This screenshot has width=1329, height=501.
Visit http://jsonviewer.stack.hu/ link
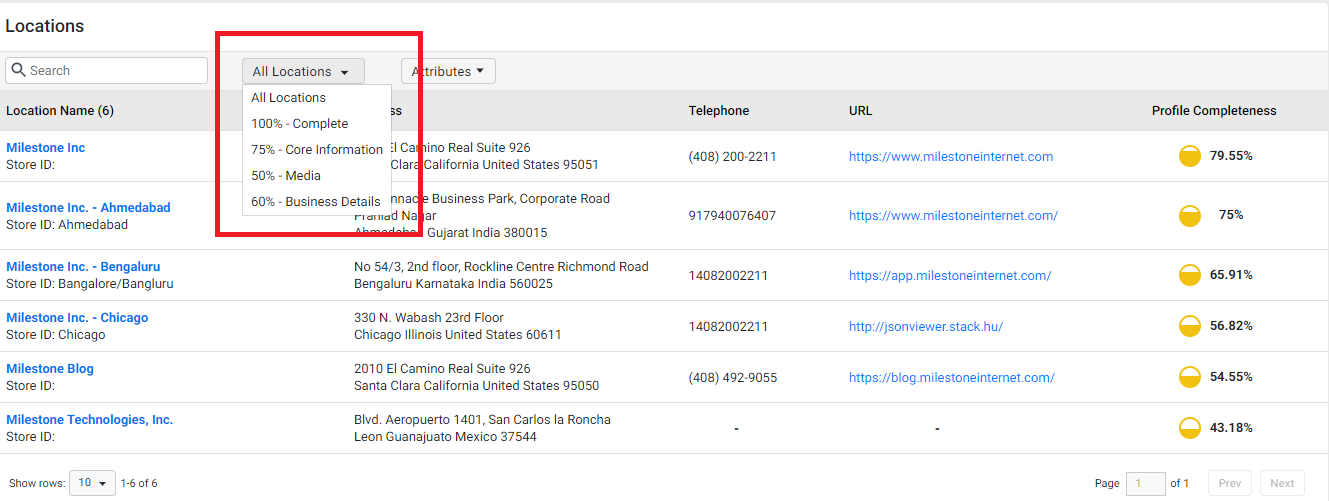[926, 327]
